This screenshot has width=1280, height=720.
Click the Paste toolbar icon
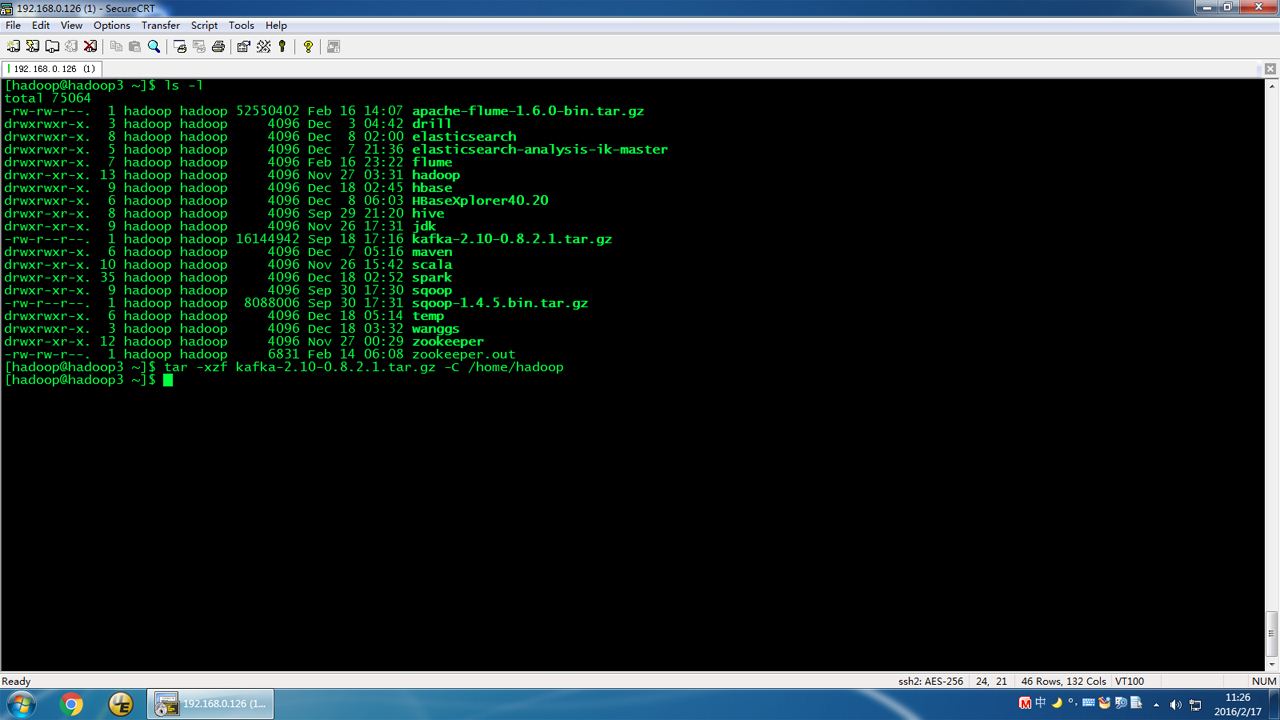pos(135,46)
